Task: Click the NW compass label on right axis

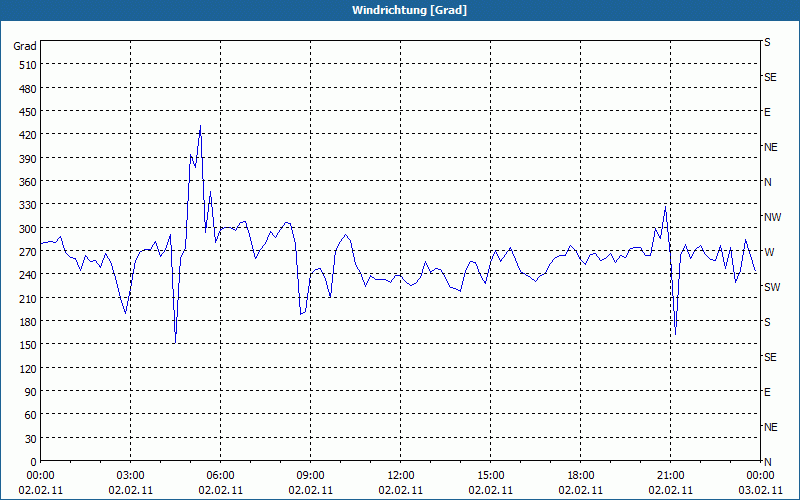Action: coord(772,217)
